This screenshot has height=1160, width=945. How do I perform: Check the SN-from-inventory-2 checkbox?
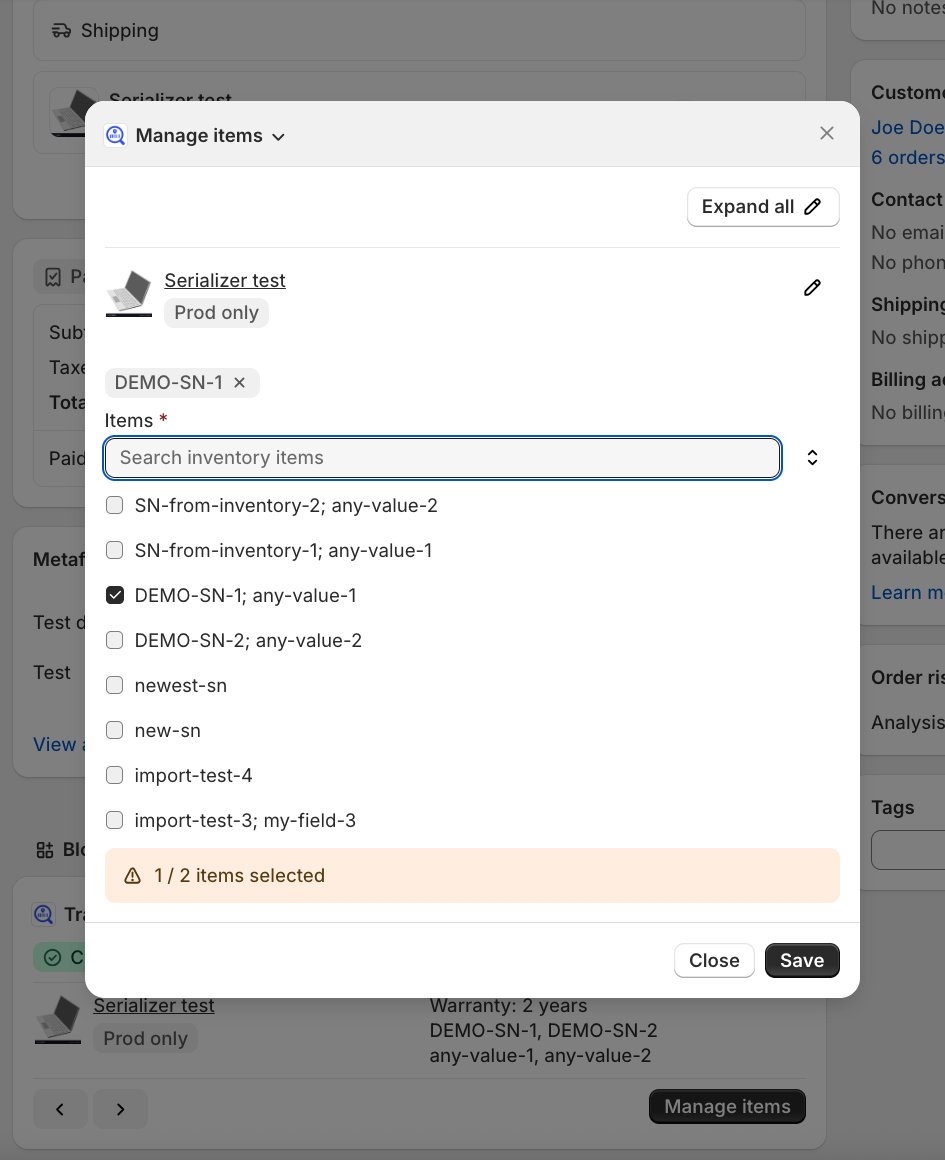(115, 506)
